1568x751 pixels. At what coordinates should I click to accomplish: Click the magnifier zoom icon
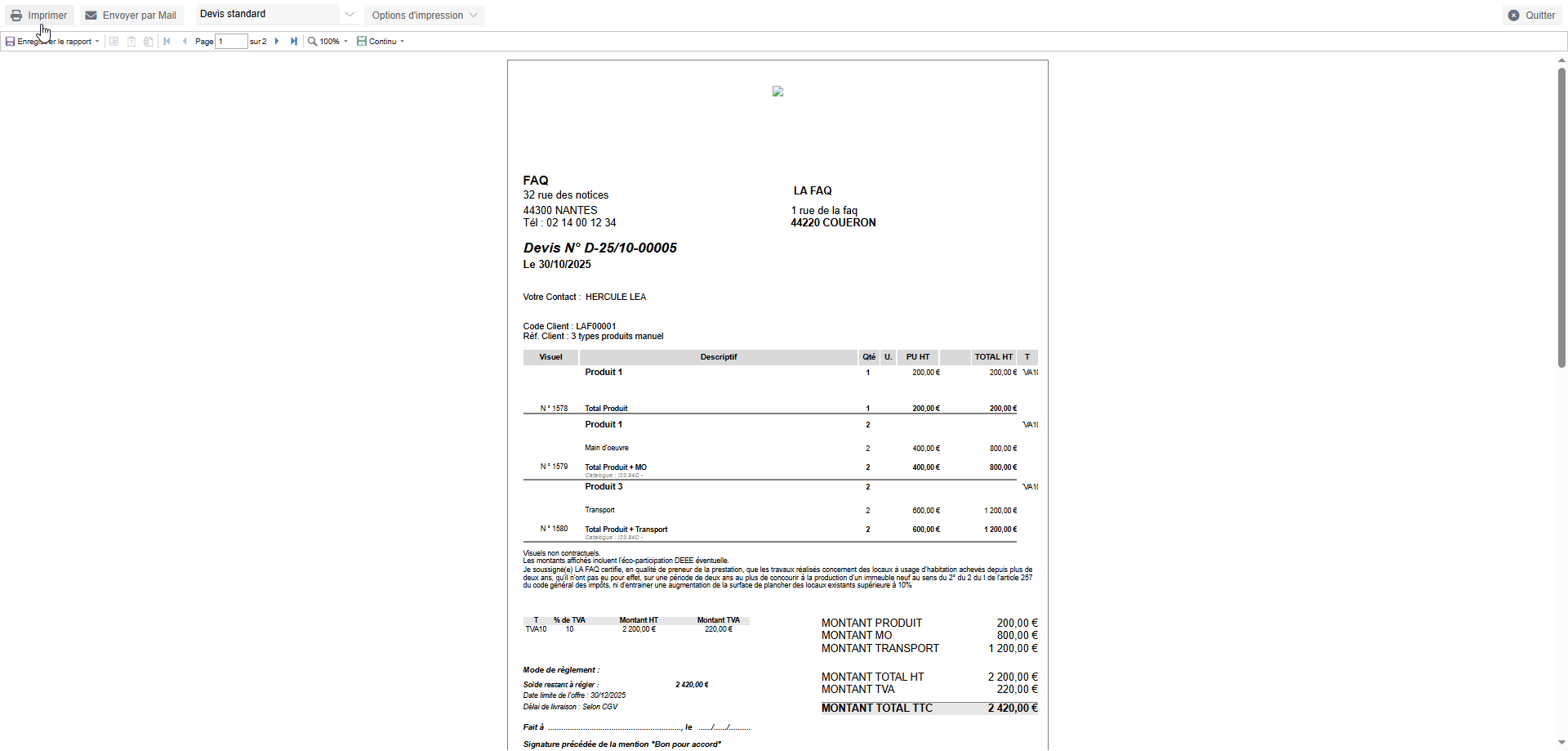pyautogui.click(x=312, y=42)
